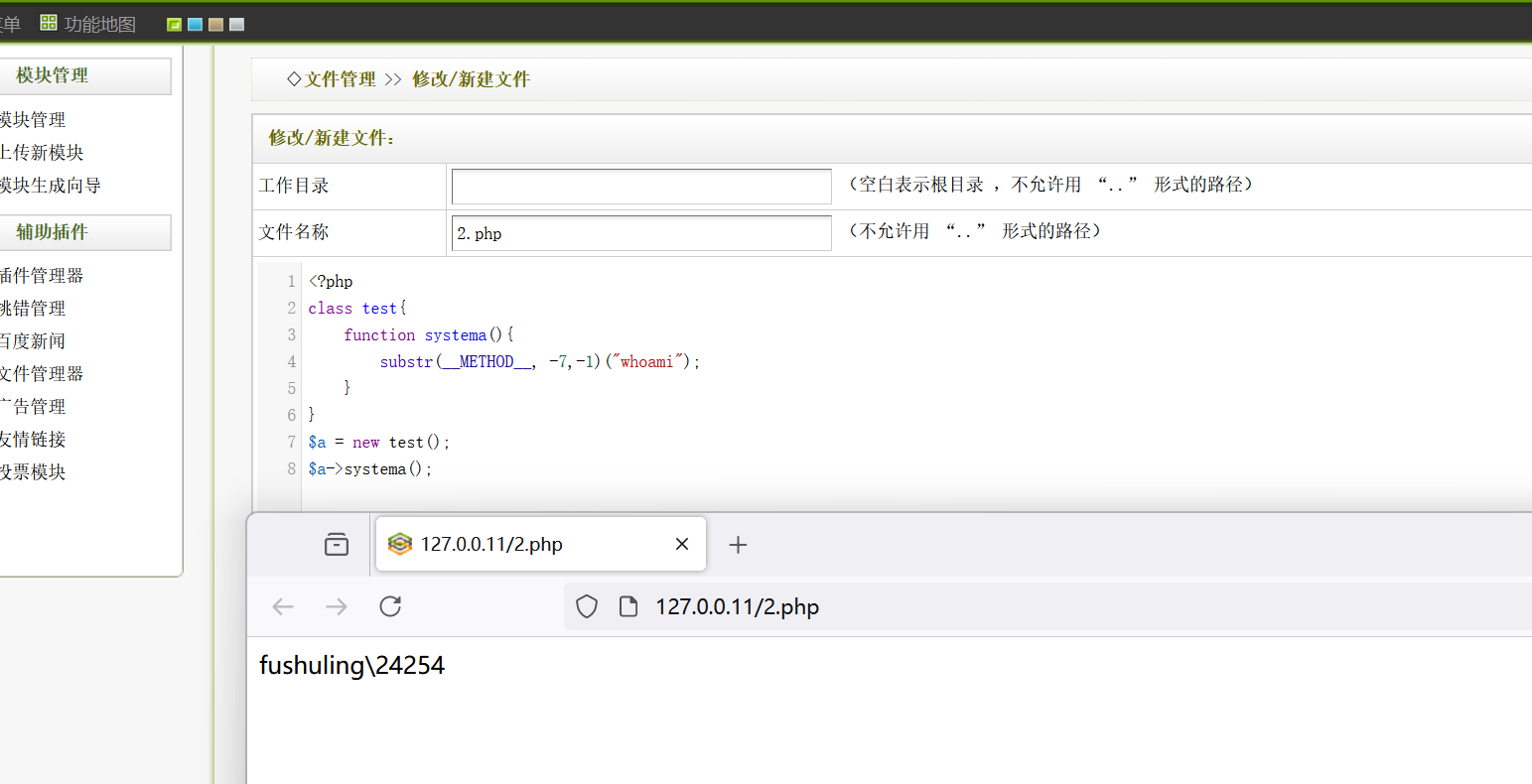Click the 文件名称 field containing 2.php
Image resolution: width=1532 pixels, height=784 pixels.
(x=641, y=233)
